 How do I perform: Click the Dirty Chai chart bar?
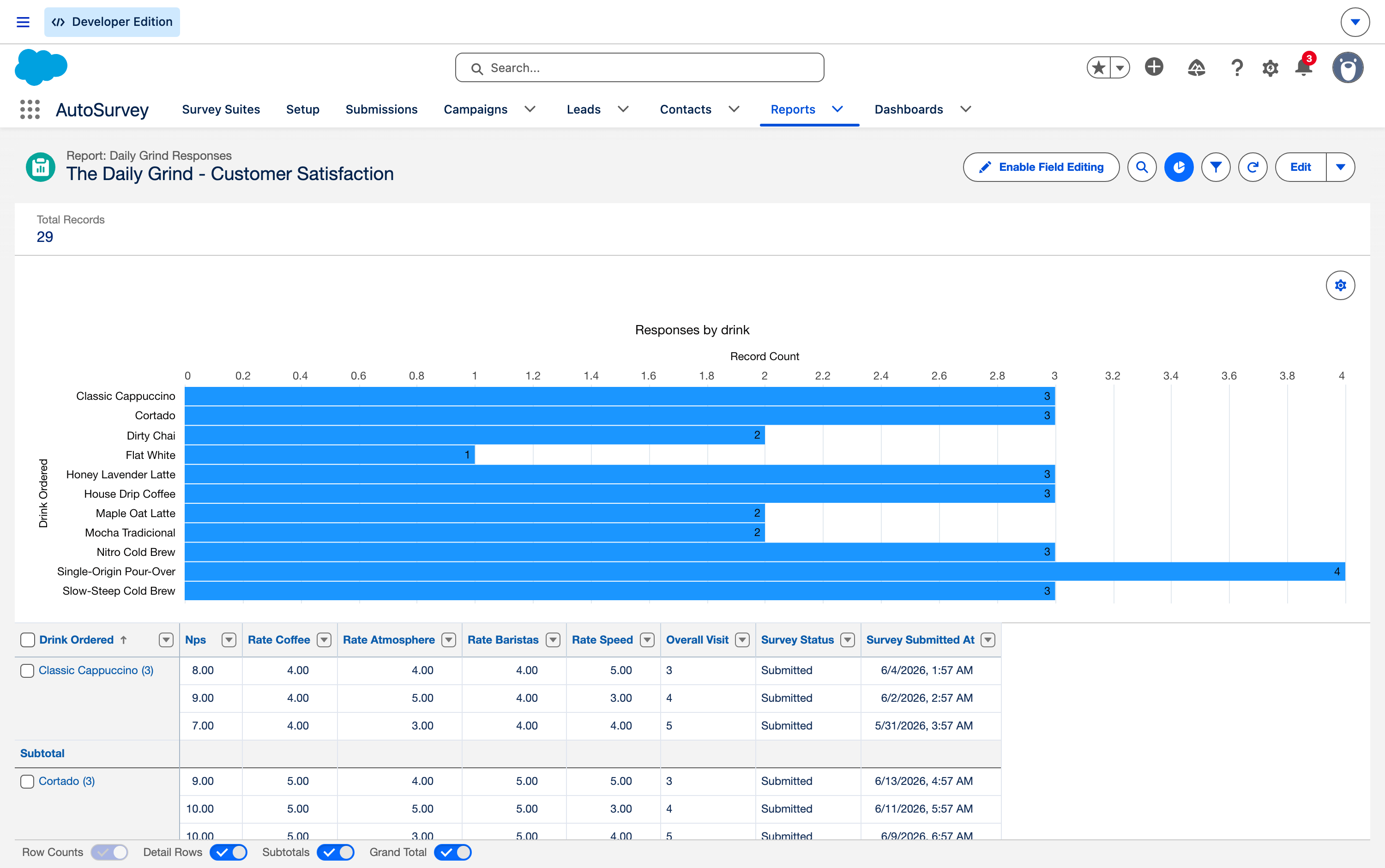(x=475, y=435)
